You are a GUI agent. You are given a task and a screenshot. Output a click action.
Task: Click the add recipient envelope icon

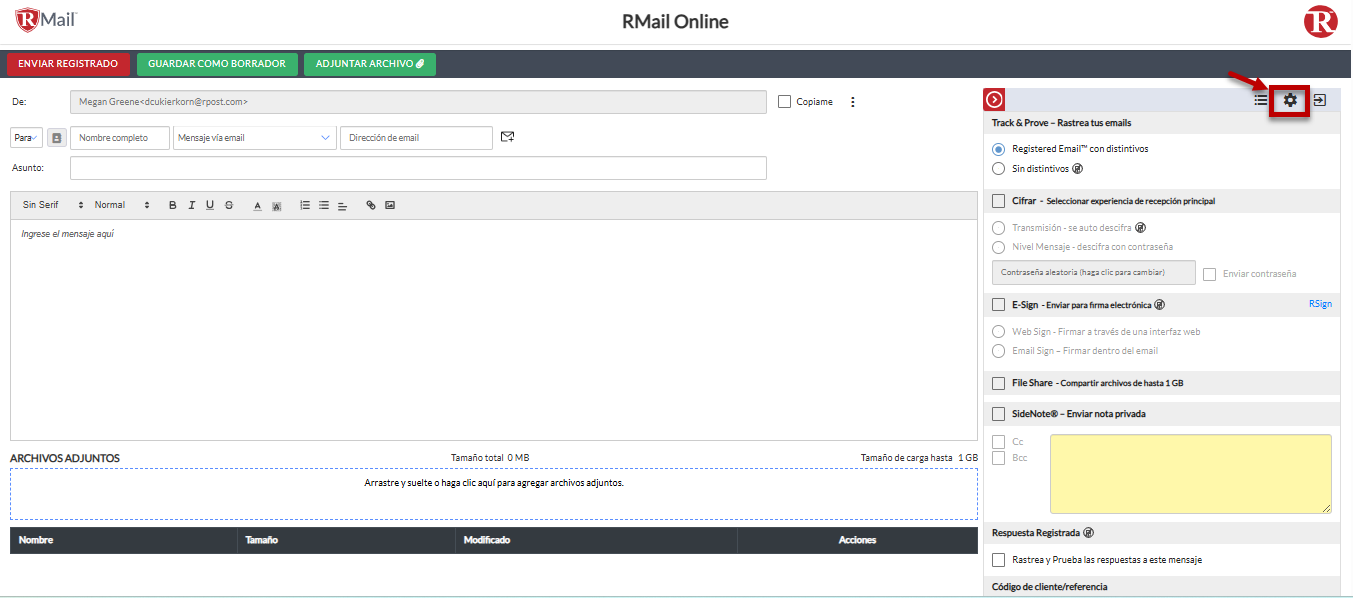tap(507, 137)
